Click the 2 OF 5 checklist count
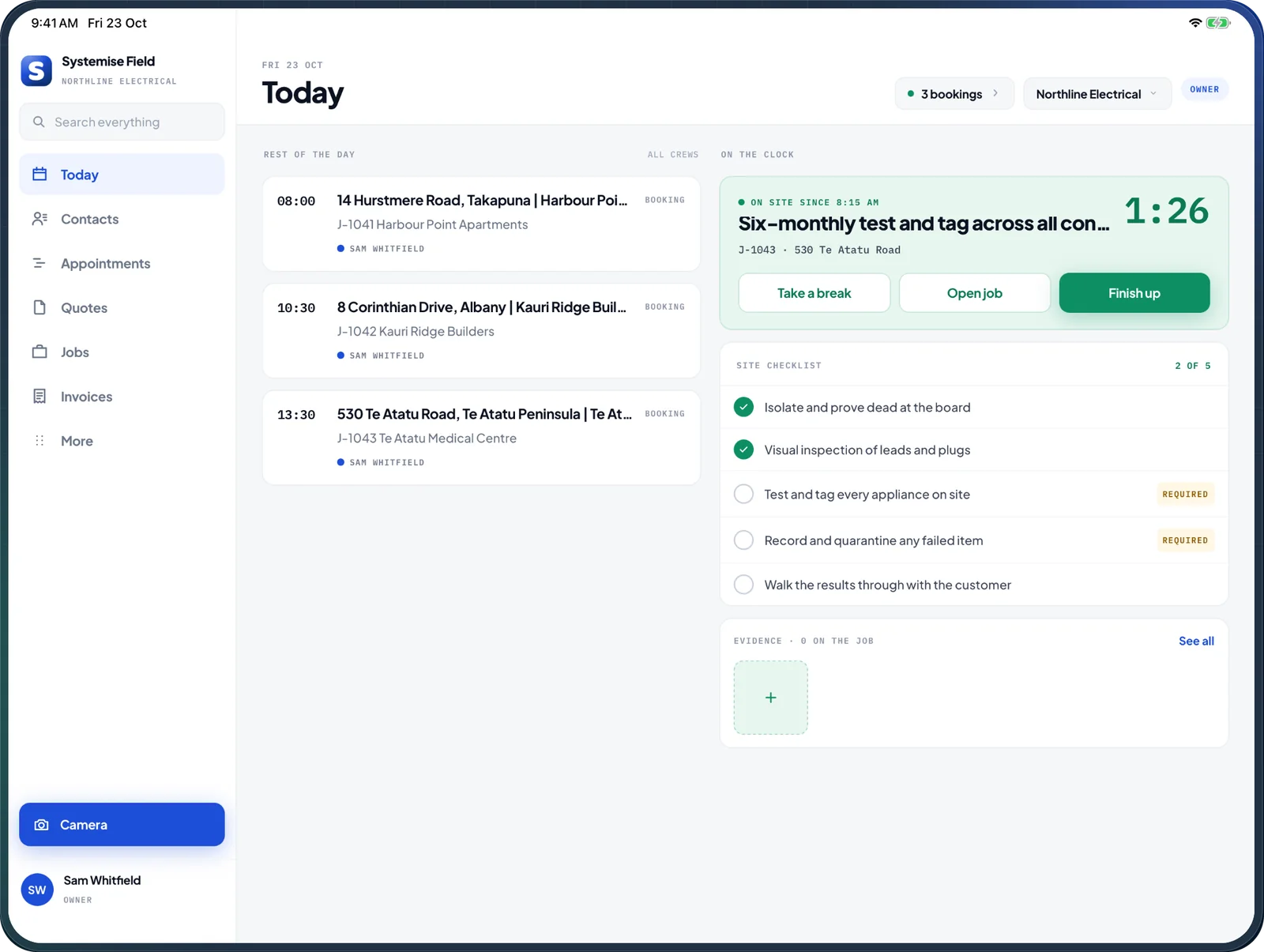 [x=1193, y=366]
